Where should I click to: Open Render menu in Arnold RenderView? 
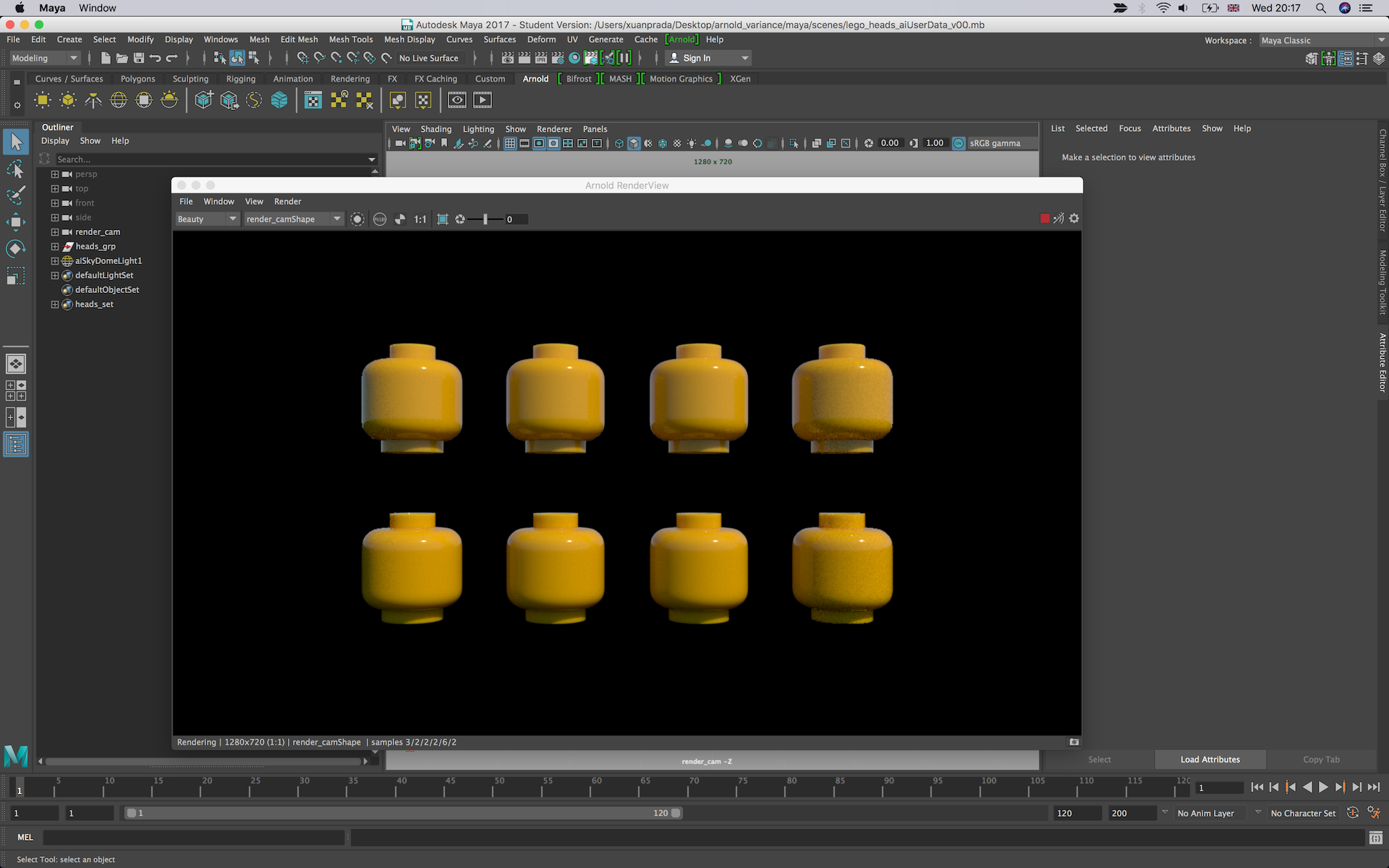[287, 202]
